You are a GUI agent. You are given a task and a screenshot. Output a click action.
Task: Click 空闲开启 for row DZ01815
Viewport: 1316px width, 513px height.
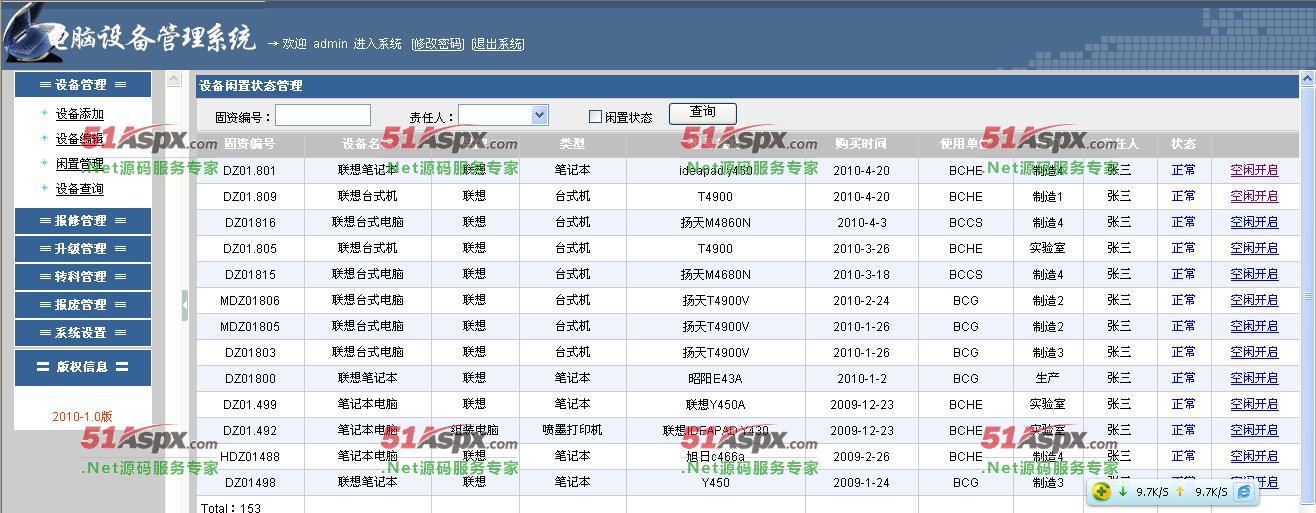(1254, 274)
